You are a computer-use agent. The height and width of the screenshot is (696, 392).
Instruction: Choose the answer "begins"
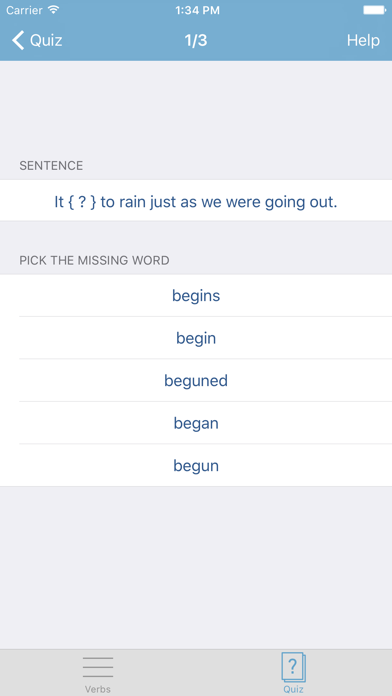[196, 296]
